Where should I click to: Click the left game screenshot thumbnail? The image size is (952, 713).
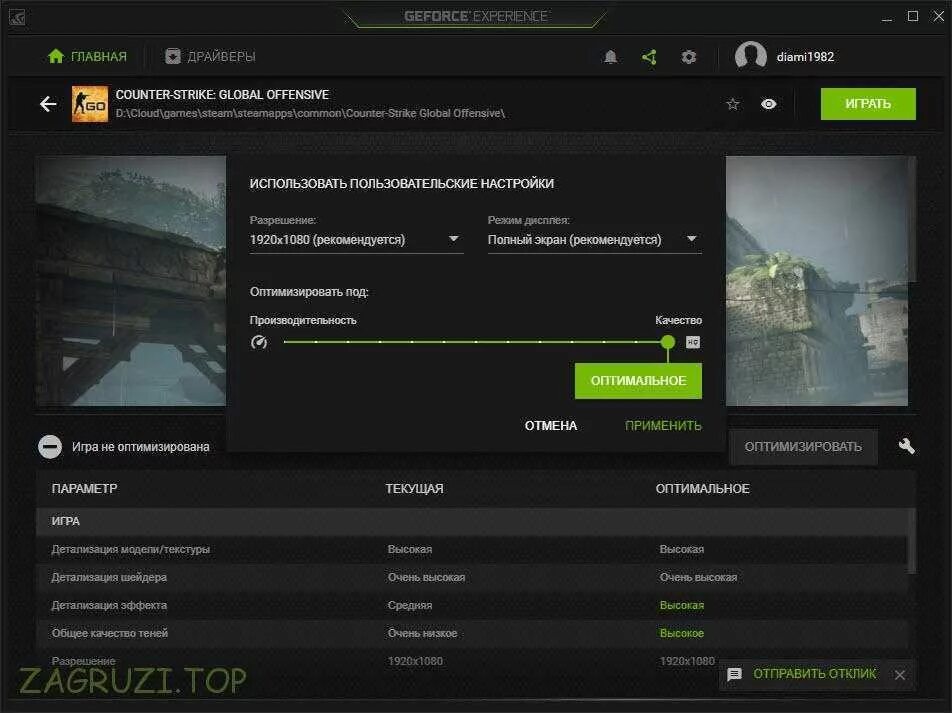pyautogui.click(x=131, y=281)
